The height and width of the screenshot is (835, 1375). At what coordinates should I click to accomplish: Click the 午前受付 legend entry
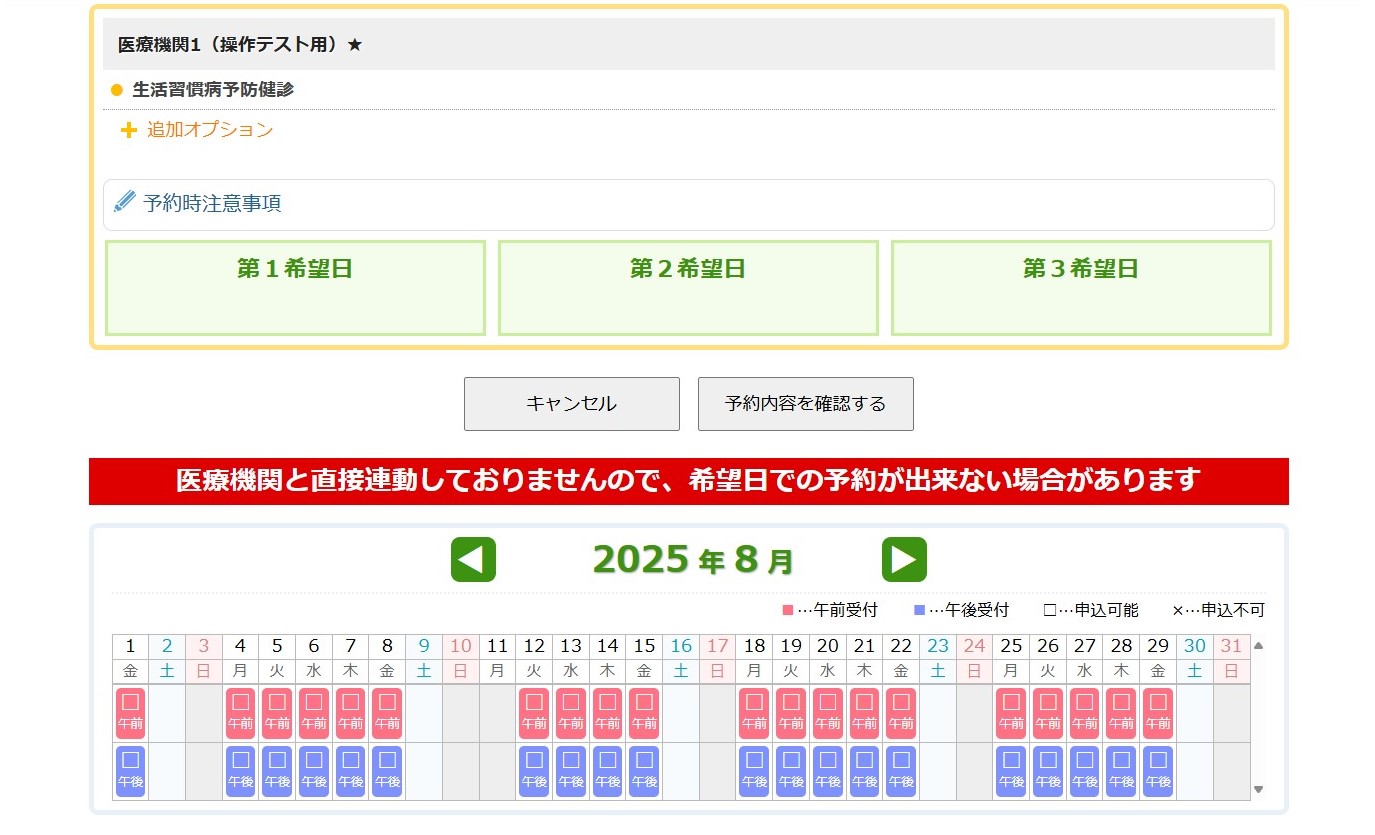pyautogui.click(x=830, y=610)
